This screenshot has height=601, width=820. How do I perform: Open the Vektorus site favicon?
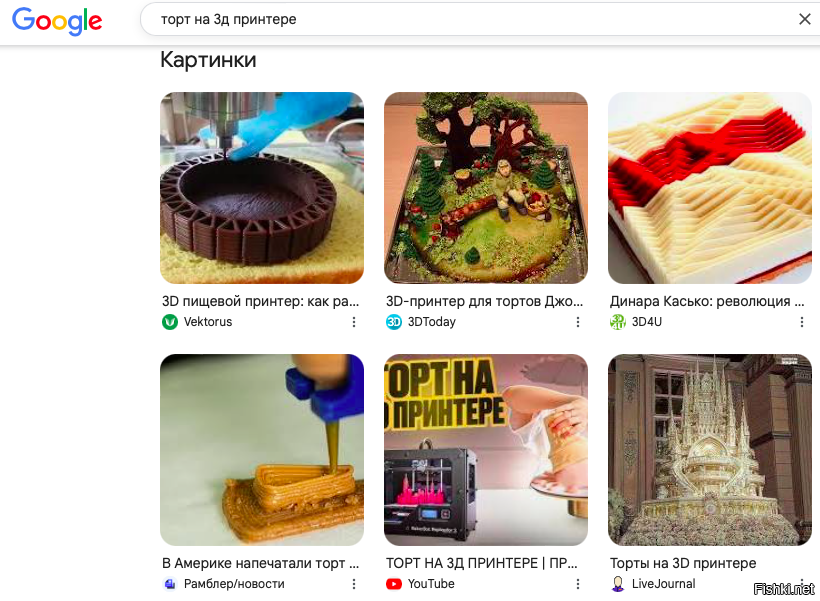(170, 322)
